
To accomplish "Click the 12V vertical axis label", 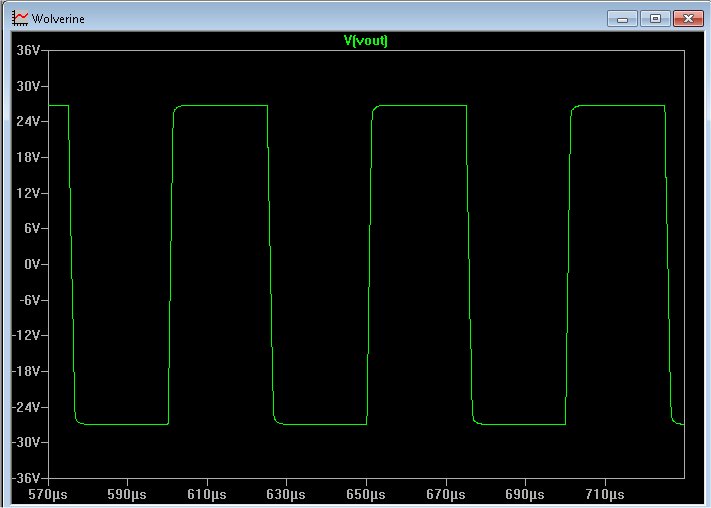I will coord(28,193).
